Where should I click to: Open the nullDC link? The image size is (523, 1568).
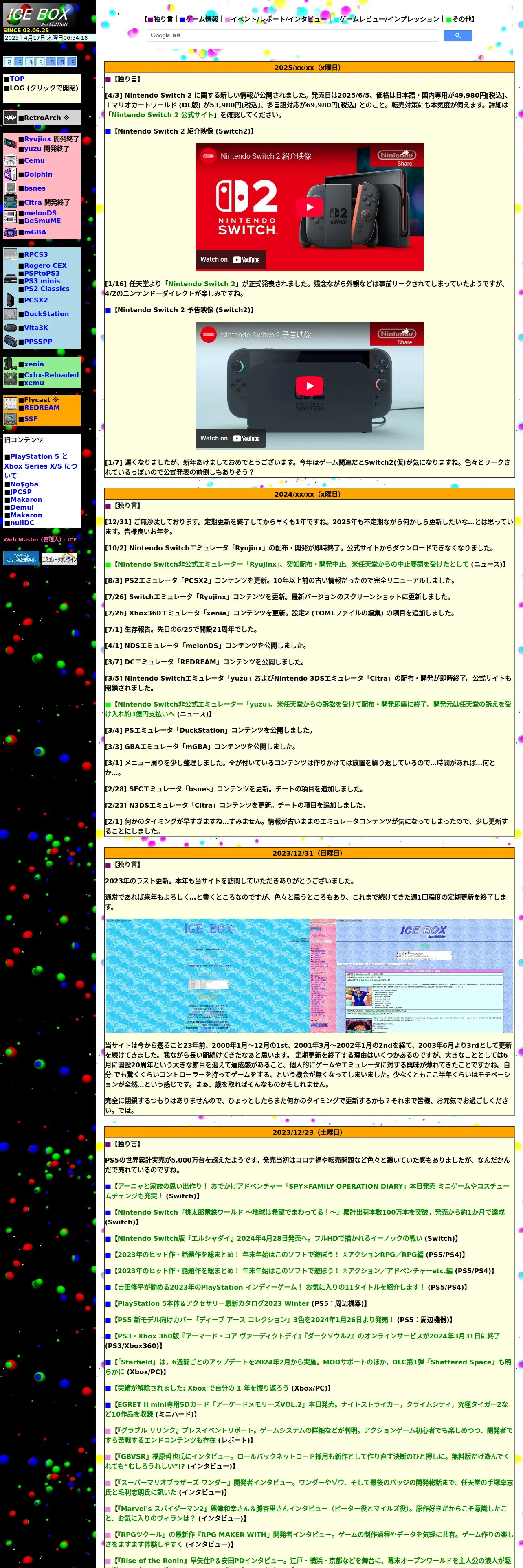click(22, 523)
